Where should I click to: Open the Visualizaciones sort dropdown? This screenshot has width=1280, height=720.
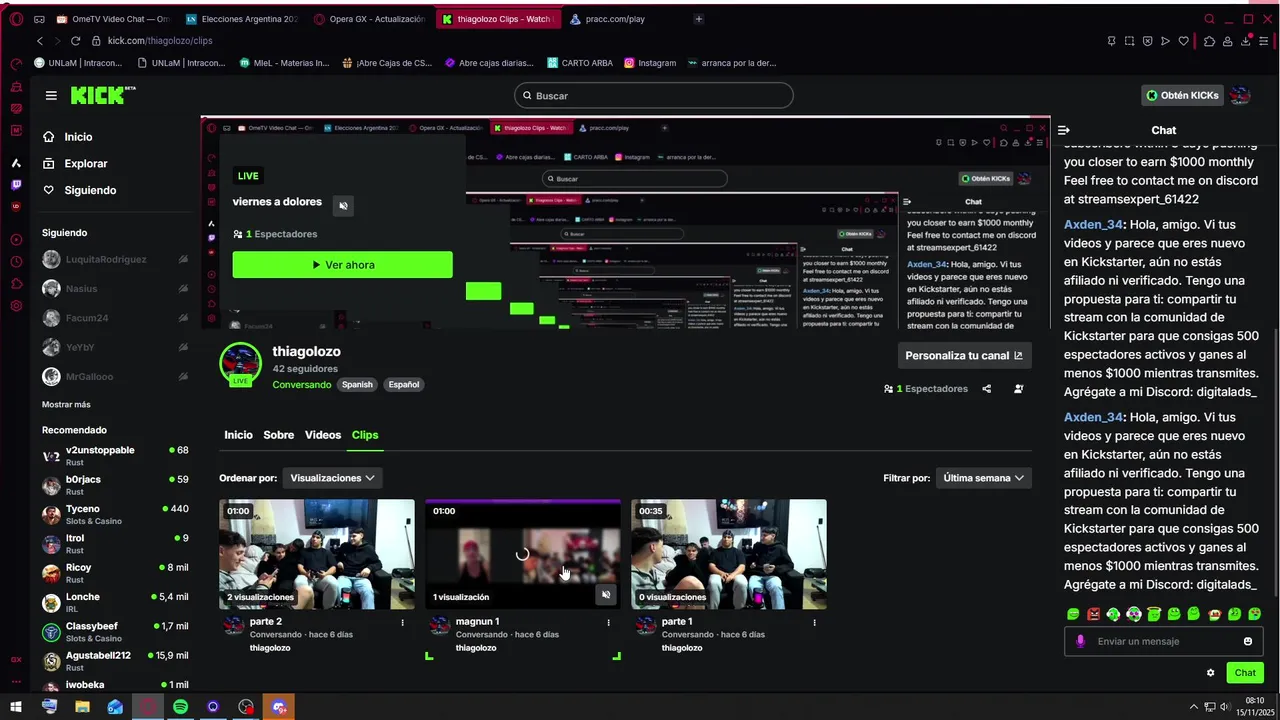pyautogui.click(x=332, y=478)
